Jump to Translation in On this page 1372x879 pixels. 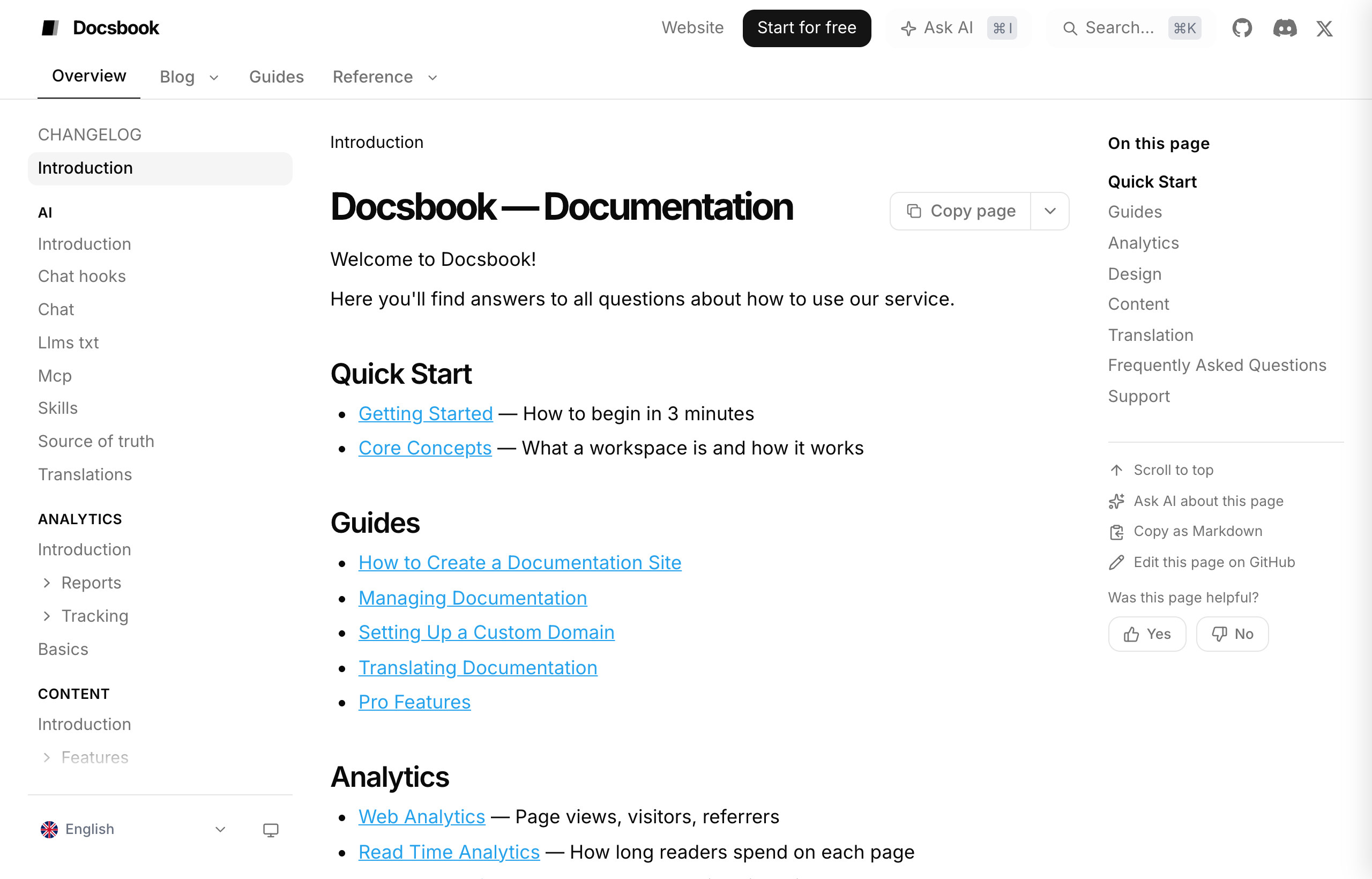(x=1151, y=335)
